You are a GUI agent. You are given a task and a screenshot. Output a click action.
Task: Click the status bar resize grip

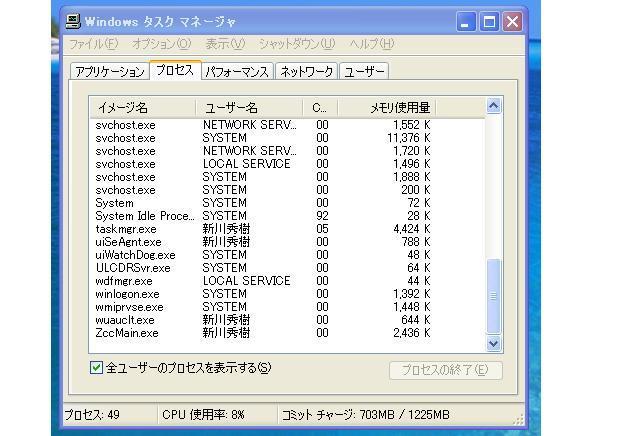(518, 419)
